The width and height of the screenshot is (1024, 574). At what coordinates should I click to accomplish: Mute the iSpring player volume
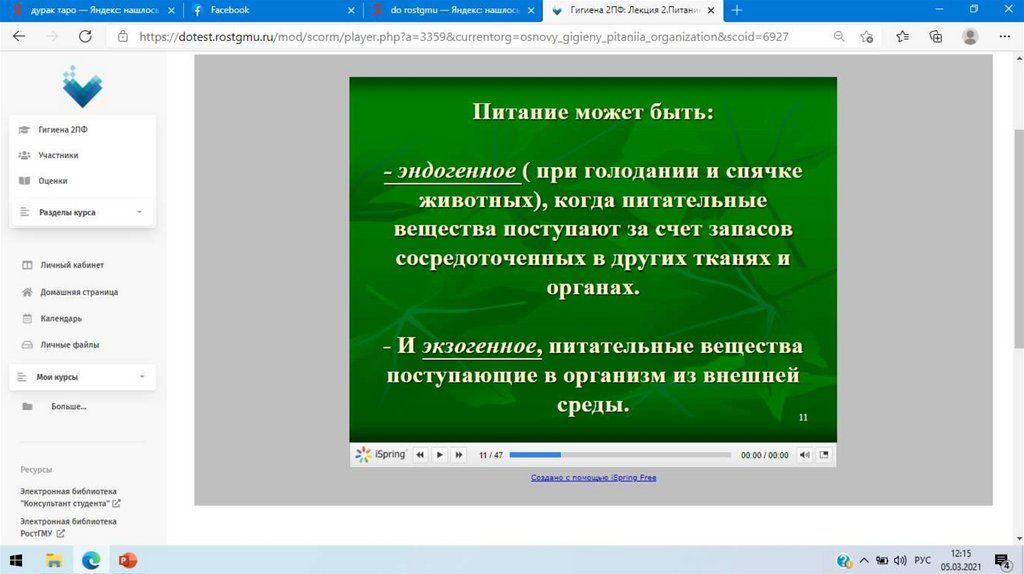coord(805,454)
